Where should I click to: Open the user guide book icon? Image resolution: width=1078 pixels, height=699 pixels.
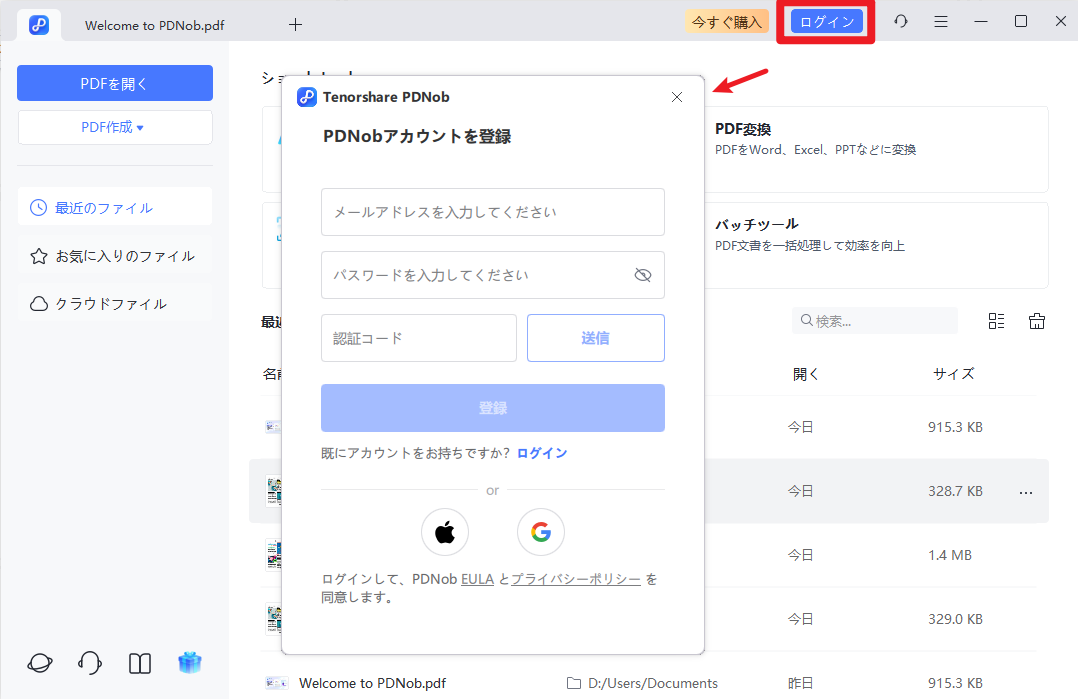point(139,663)
